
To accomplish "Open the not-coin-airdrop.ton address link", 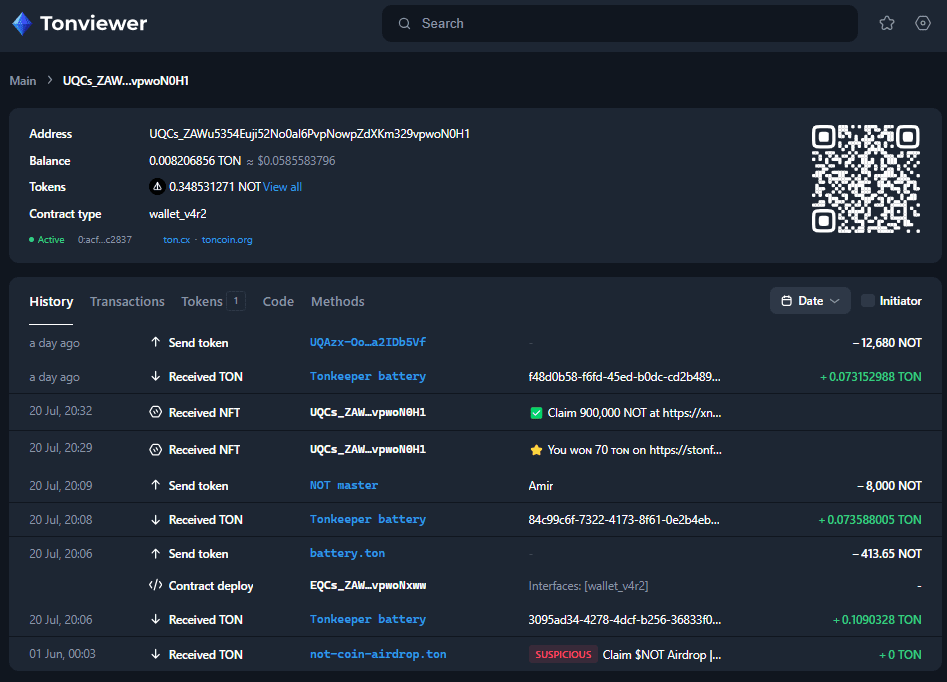I will (x=378, y=654).
